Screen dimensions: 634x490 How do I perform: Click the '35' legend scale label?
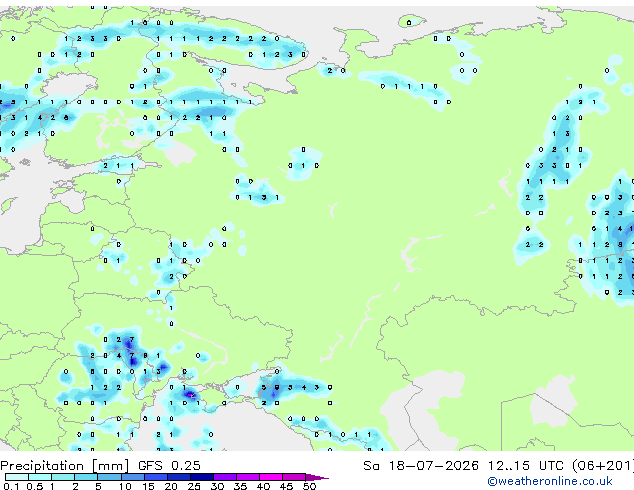(x=240, y=486)
